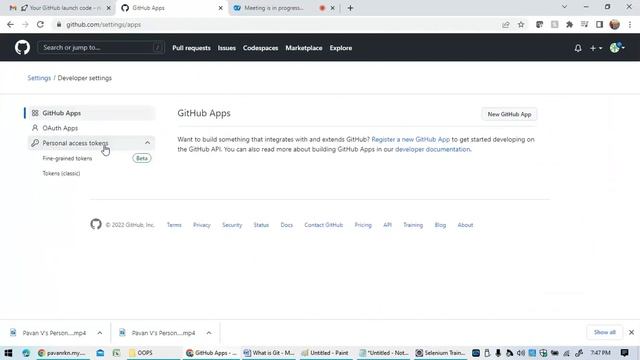Open Tokens (classic)
The image size is (640, 360).
pos(61,173)
